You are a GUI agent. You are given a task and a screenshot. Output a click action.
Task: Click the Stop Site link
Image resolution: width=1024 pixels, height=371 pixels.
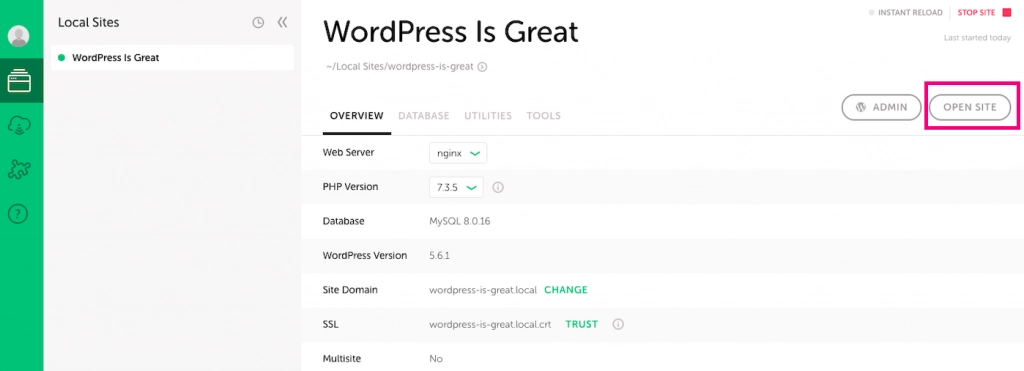pyautogui.click(x=976, y=12)
